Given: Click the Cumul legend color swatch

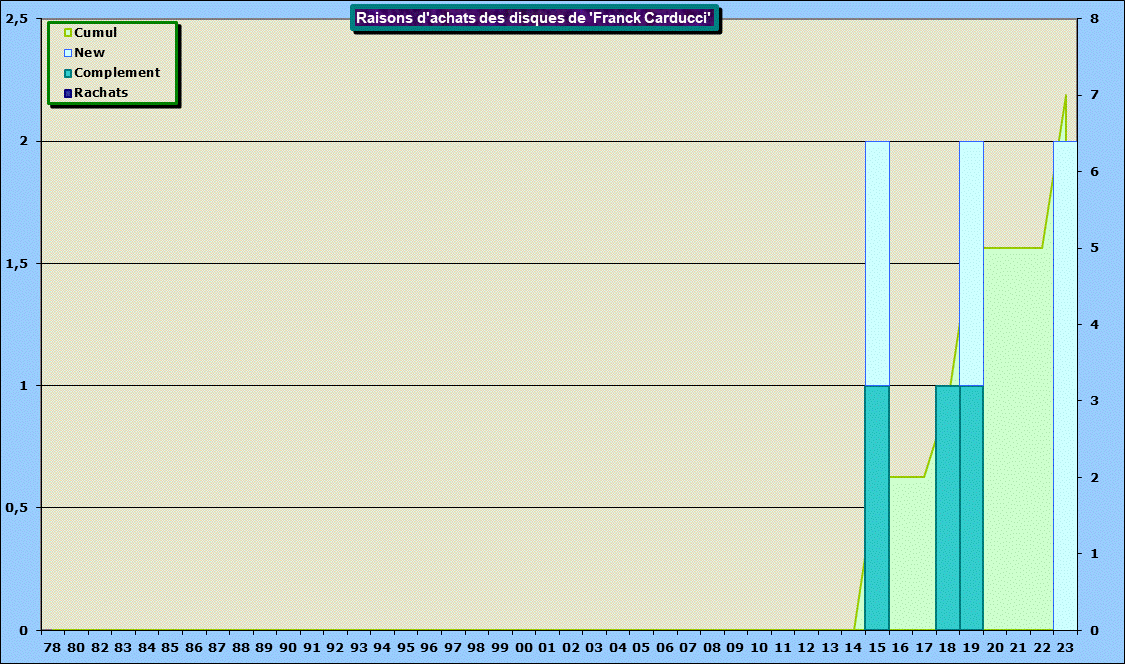Looking at the screenshot, I should pos(68,33).
